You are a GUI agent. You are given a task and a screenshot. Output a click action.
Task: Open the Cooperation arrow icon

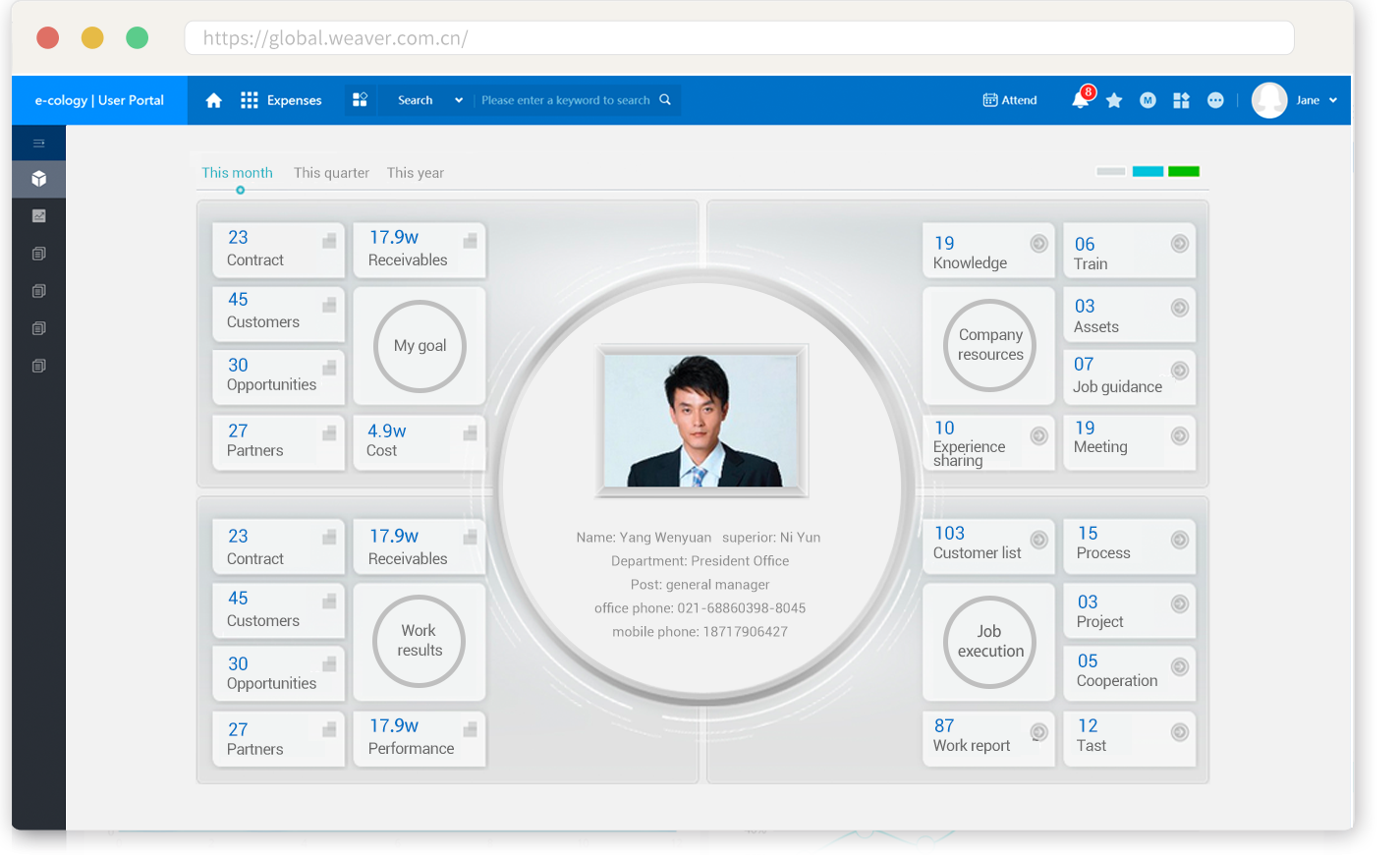click(1180, 666)
